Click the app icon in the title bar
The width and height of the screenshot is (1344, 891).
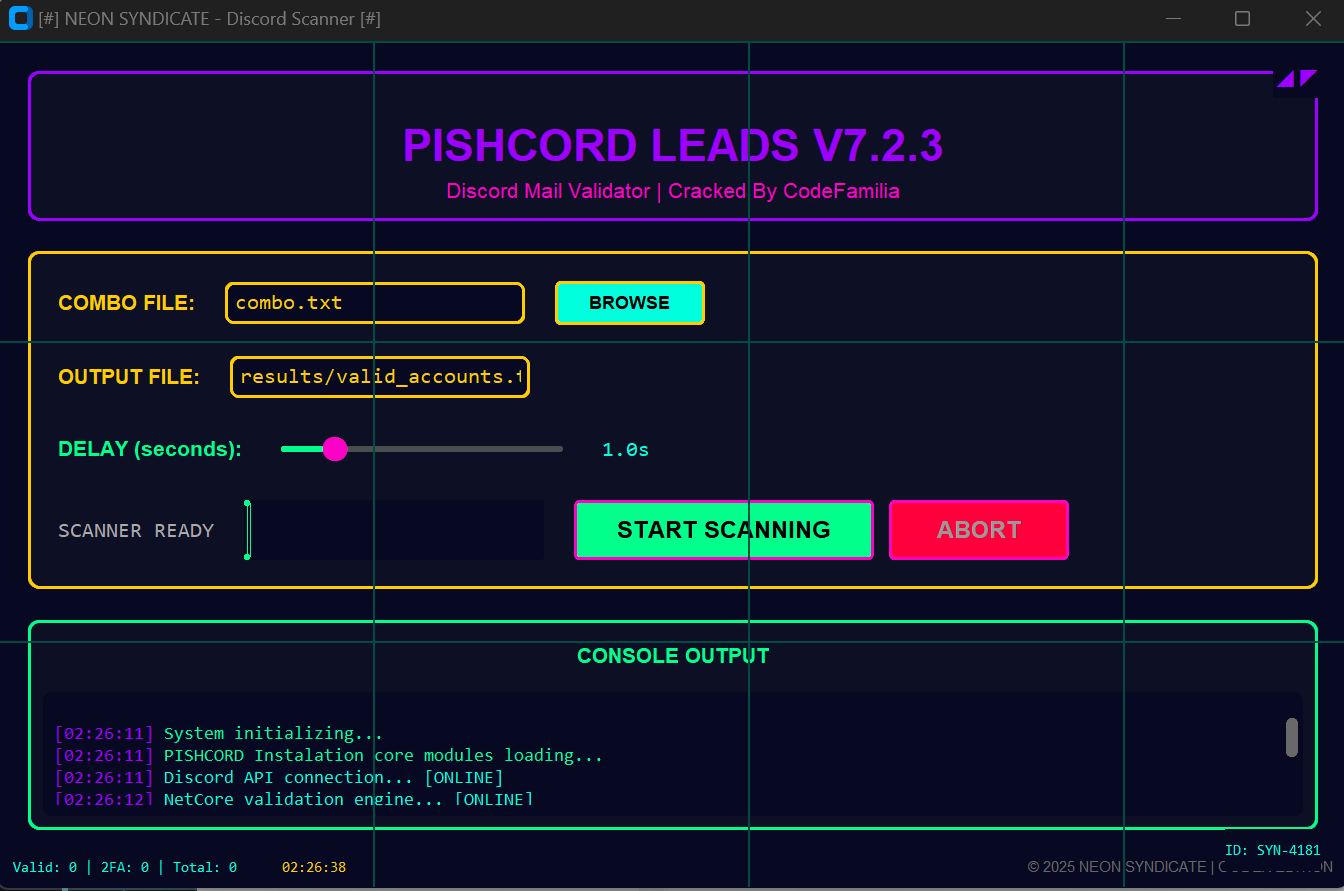[20, 19]
